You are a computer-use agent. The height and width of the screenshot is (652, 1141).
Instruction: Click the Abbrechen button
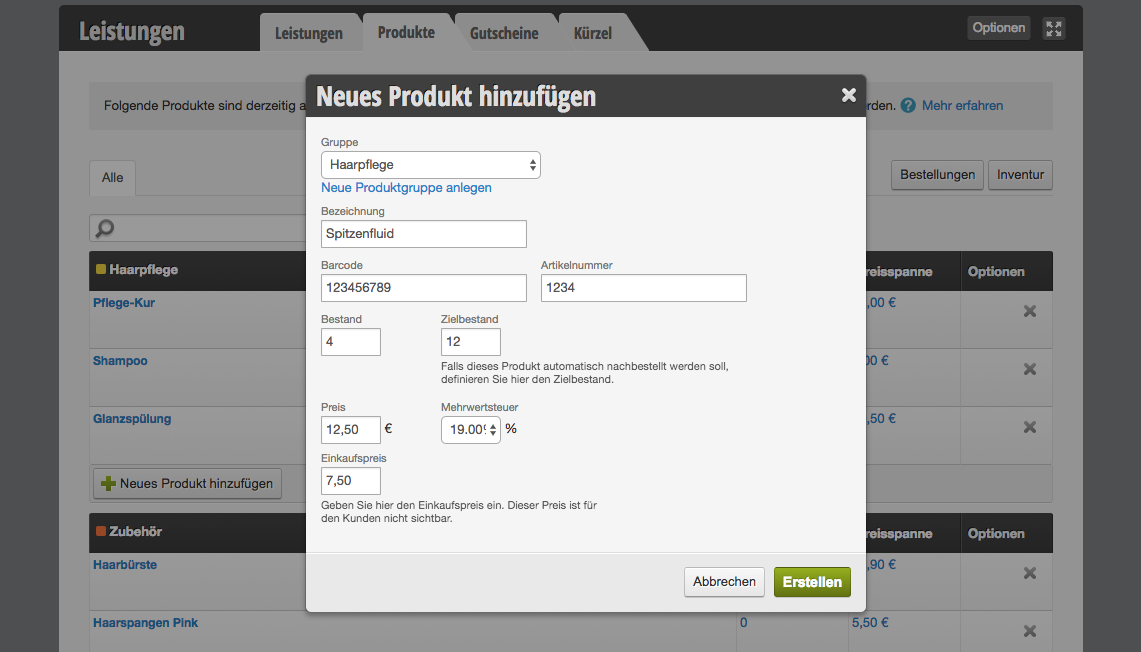724,582
